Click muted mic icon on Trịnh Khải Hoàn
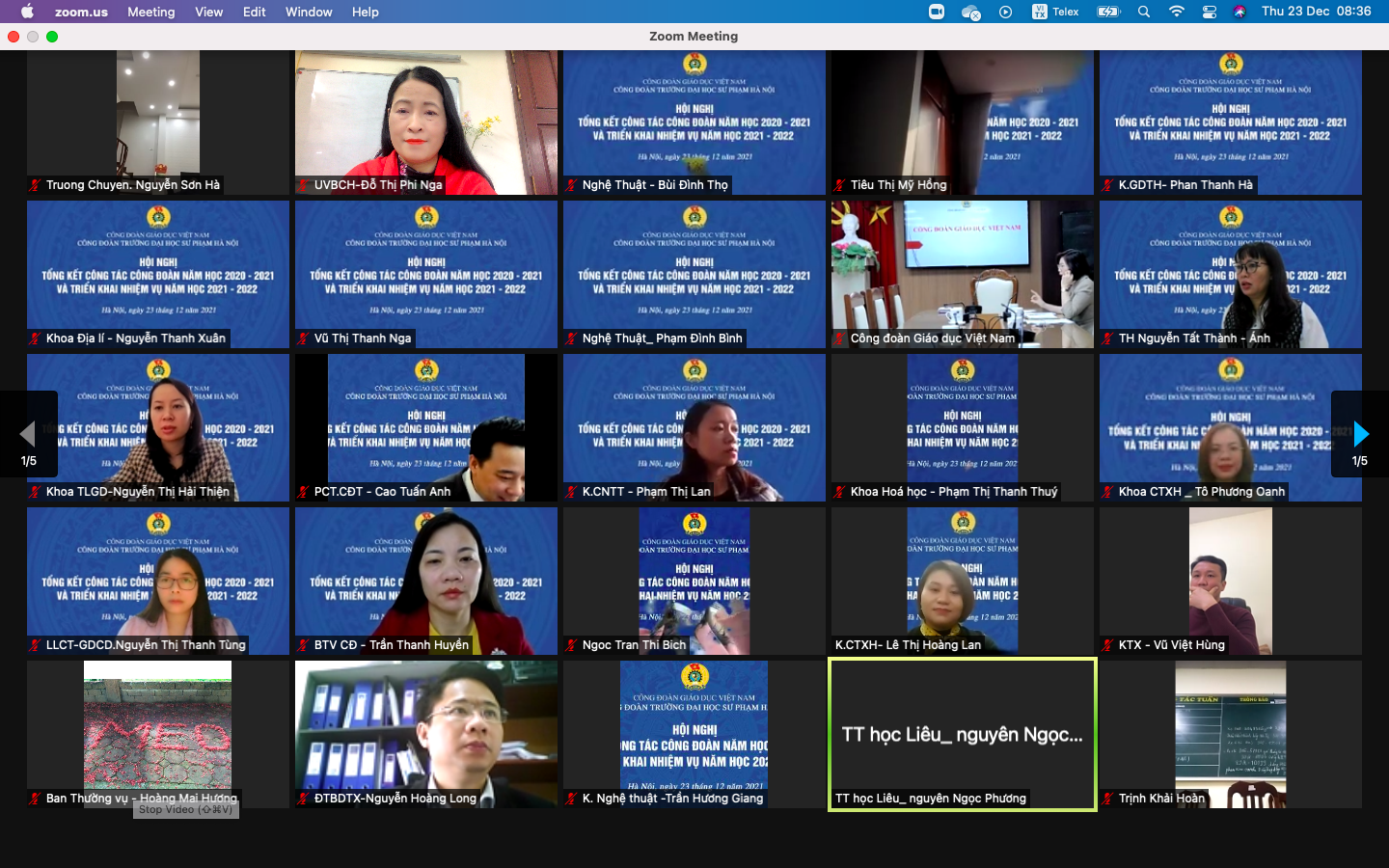Image resolution: width=1389 pixels, height=868 pixels. [1108, 799]
